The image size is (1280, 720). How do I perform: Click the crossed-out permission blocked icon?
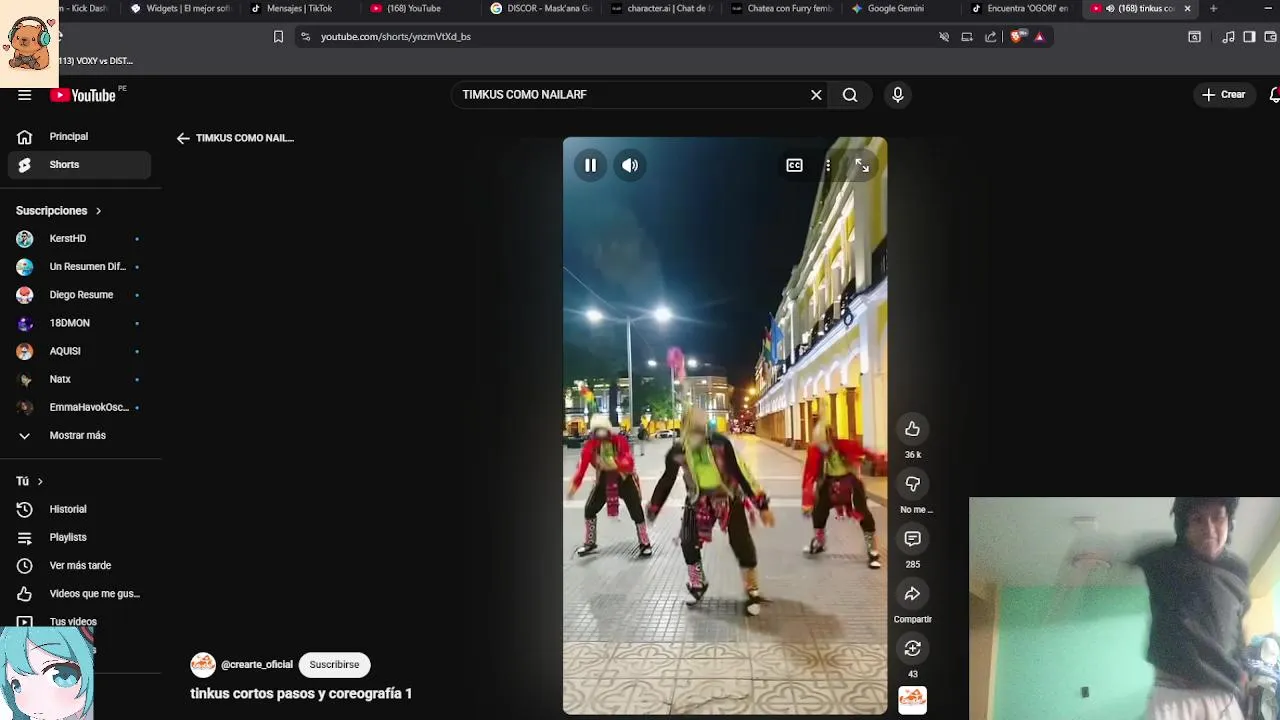(944, 37)
